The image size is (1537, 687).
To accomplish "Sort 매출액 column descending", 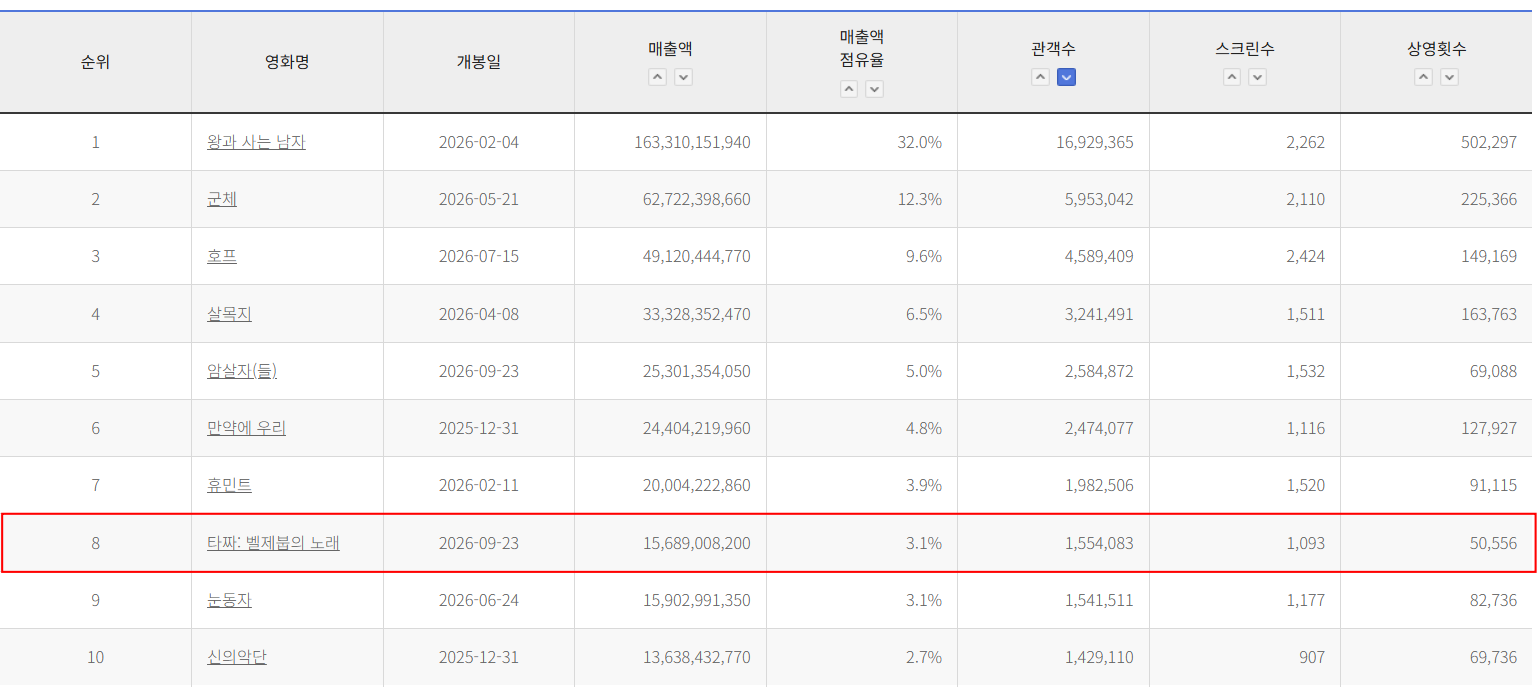I will tap(683, 77).
